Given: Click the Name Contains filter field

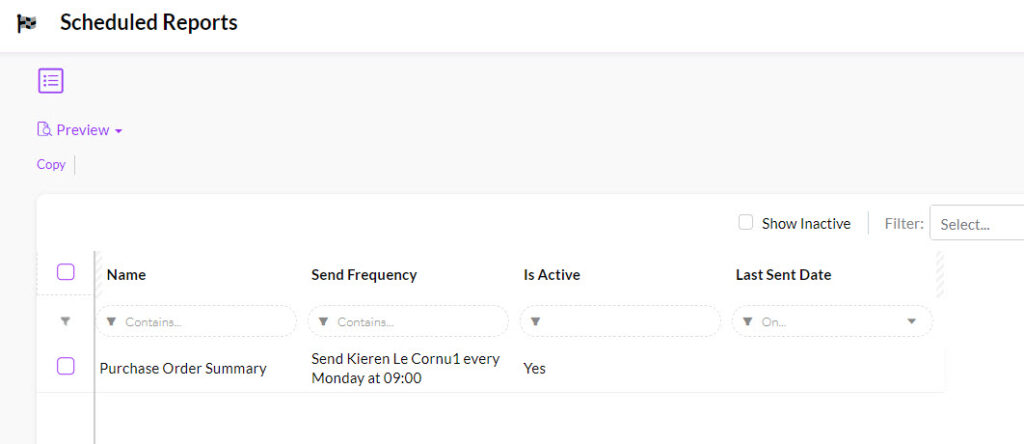Looking at the screenshot, I should tap(197, 321).
